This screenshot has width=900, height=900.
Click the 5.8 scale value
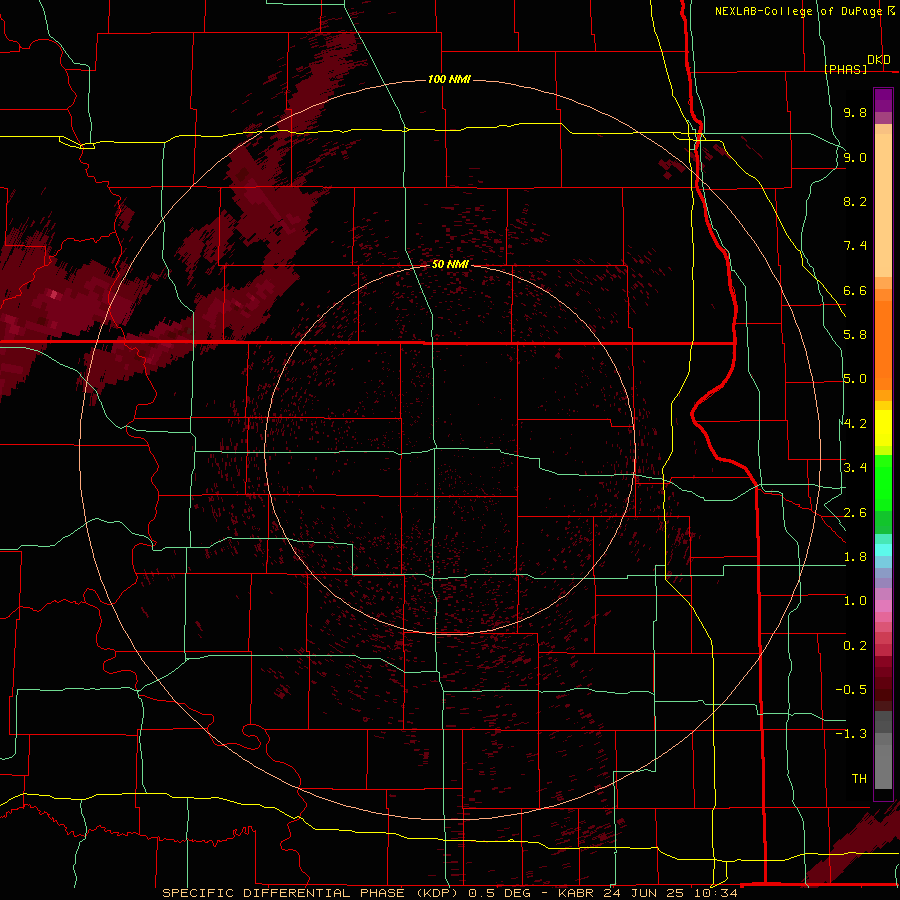(x=855, y=335)
